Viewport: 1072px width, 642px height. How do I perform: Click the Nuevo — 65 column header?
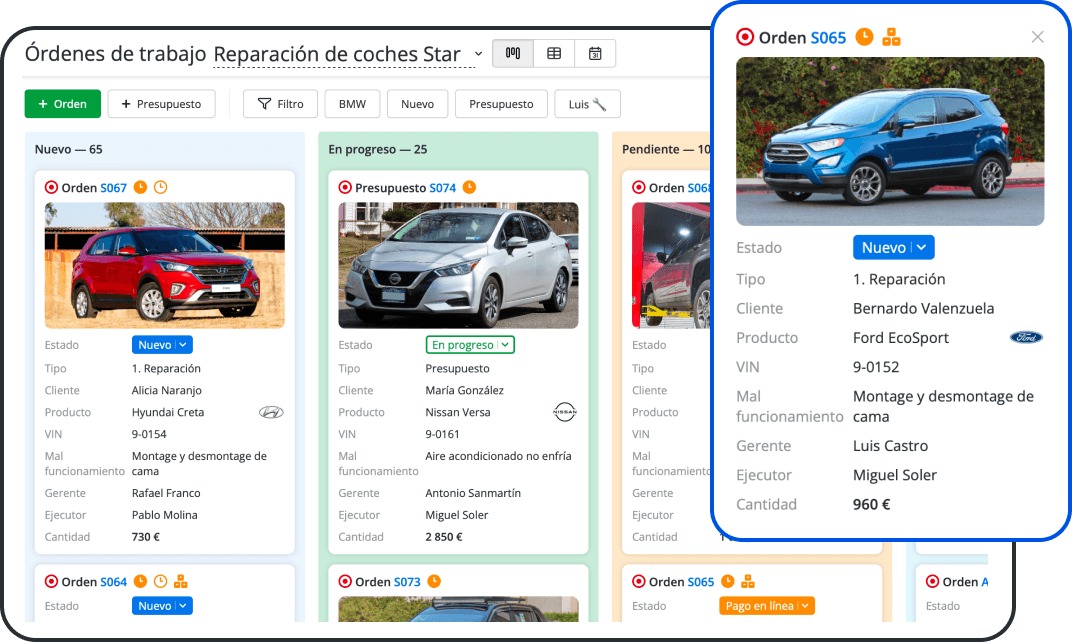tap(68, 149)
